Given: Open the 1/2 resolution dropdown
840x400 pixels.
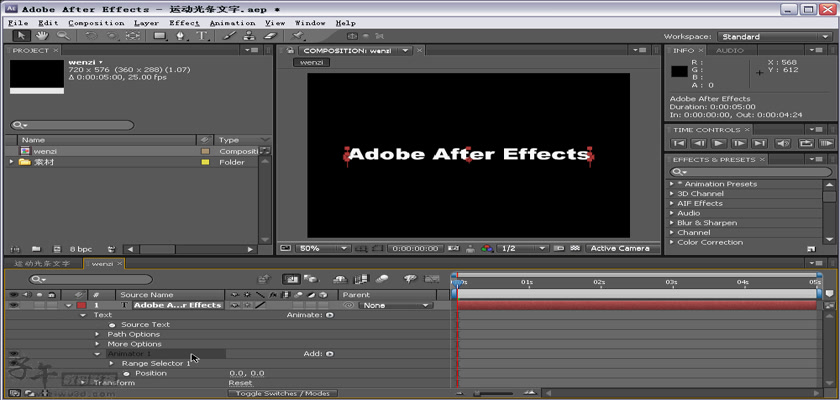Looking at the screenshot, I should pyautogui.click(x=522, y=248).
